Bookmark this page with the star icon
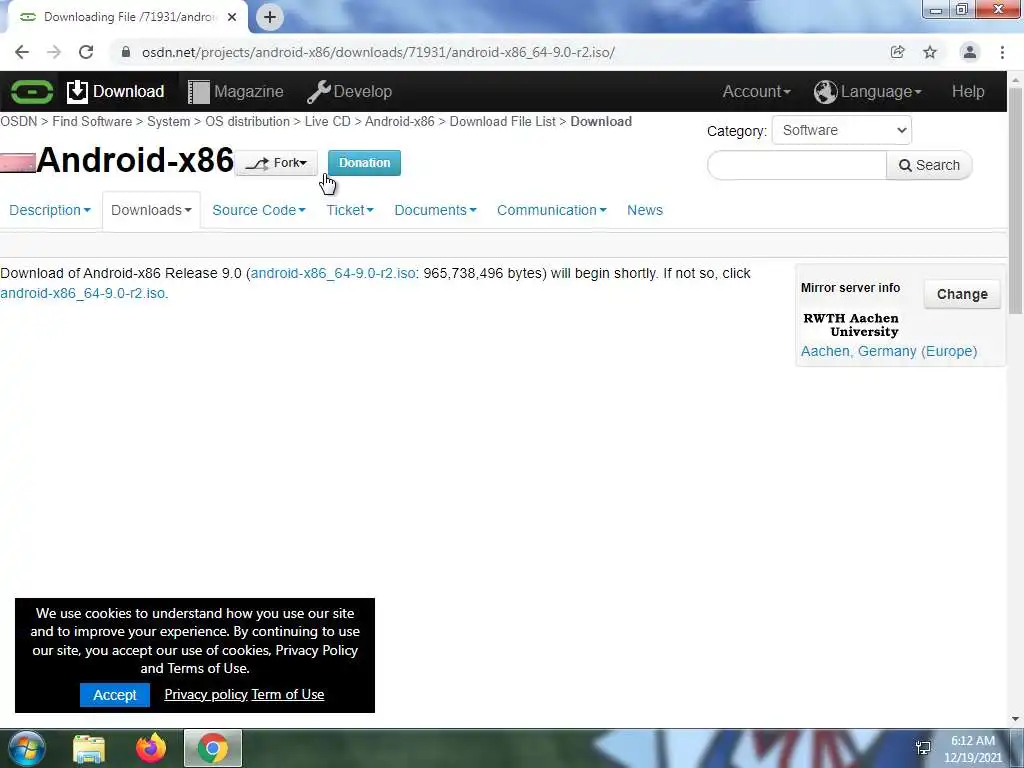Image resolution: width=1024 pixels, height=768 pixels. click(x=930, y=52)
